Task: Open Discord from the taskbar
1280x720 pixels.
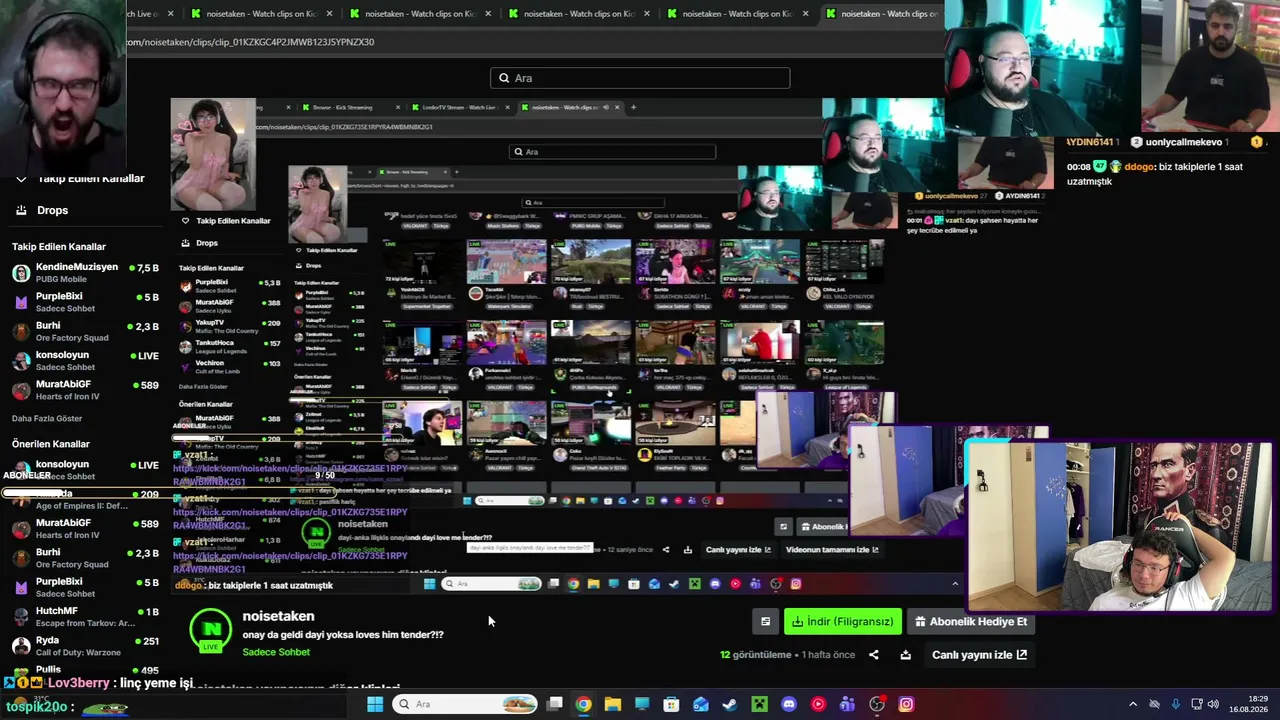Action: click(x=789, y=704)
